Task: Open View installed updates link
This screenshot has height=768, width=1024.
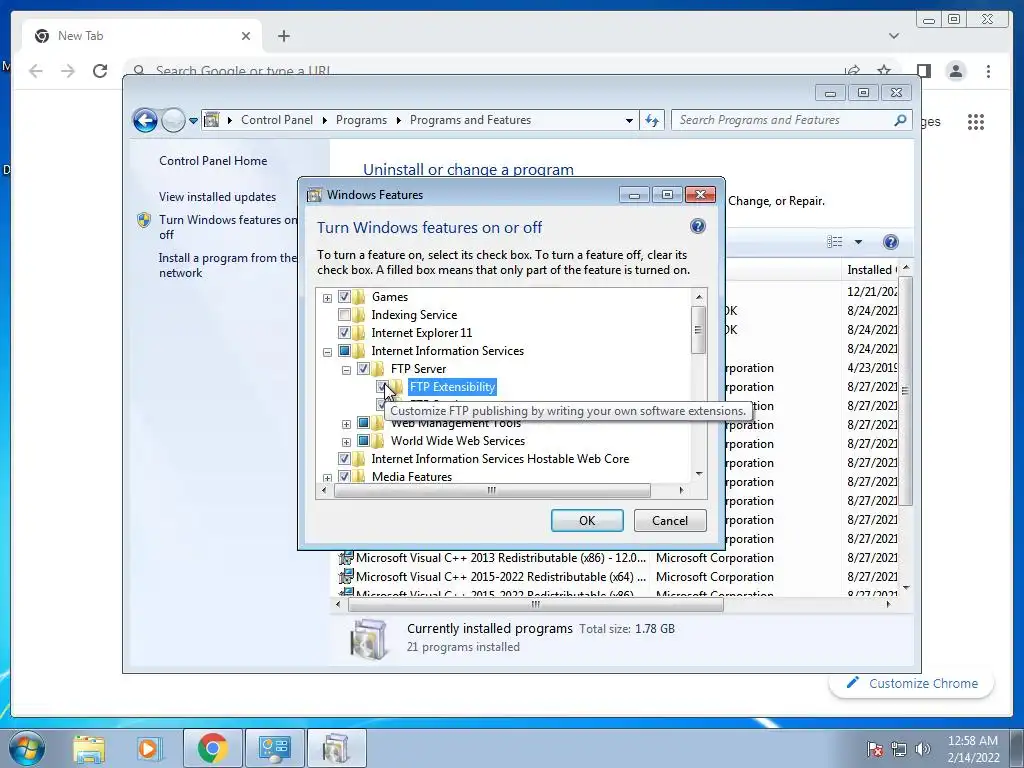Action: click(217, 197)
